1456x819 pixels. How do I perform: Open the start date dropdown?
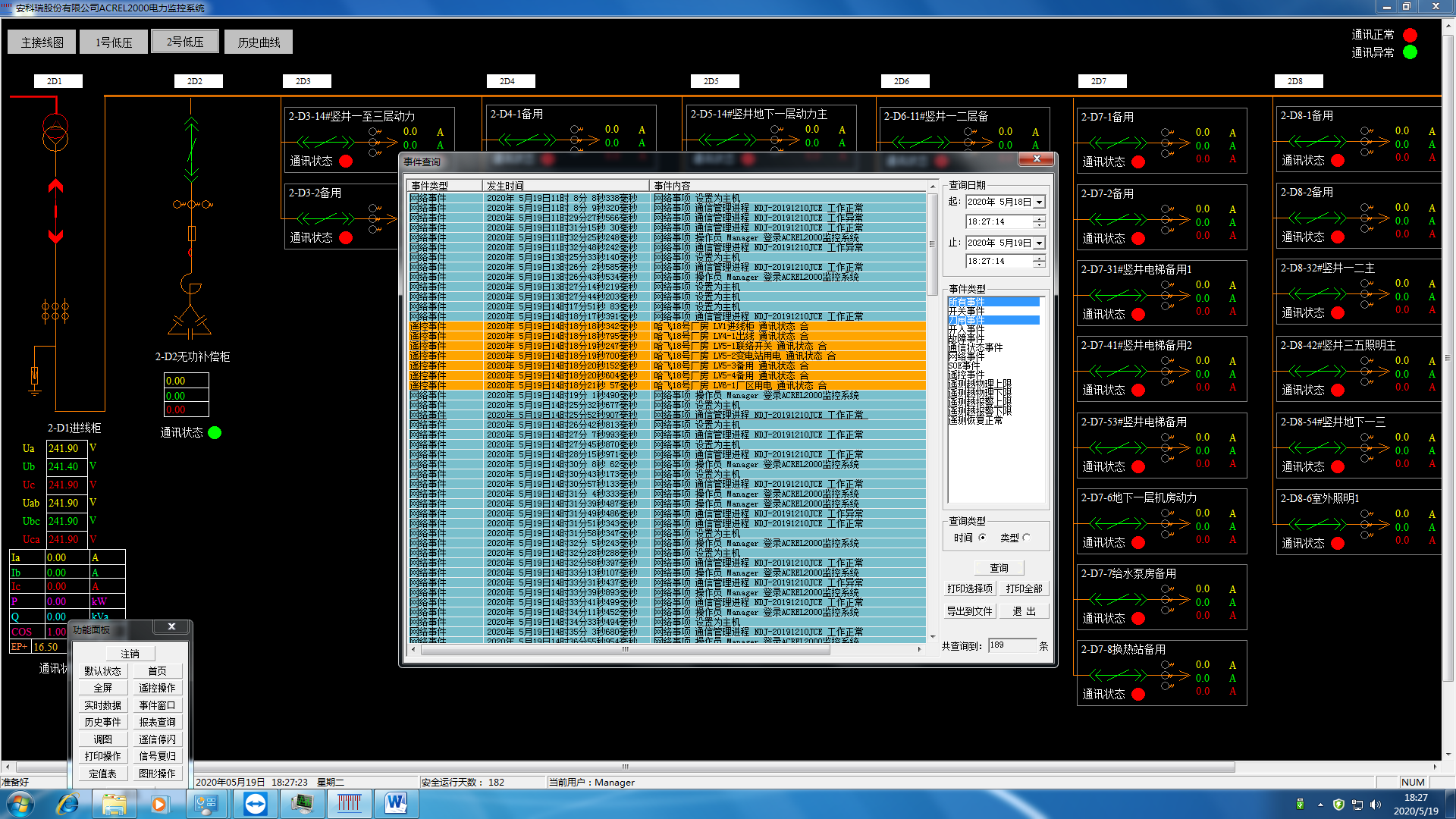(1040, 202)
